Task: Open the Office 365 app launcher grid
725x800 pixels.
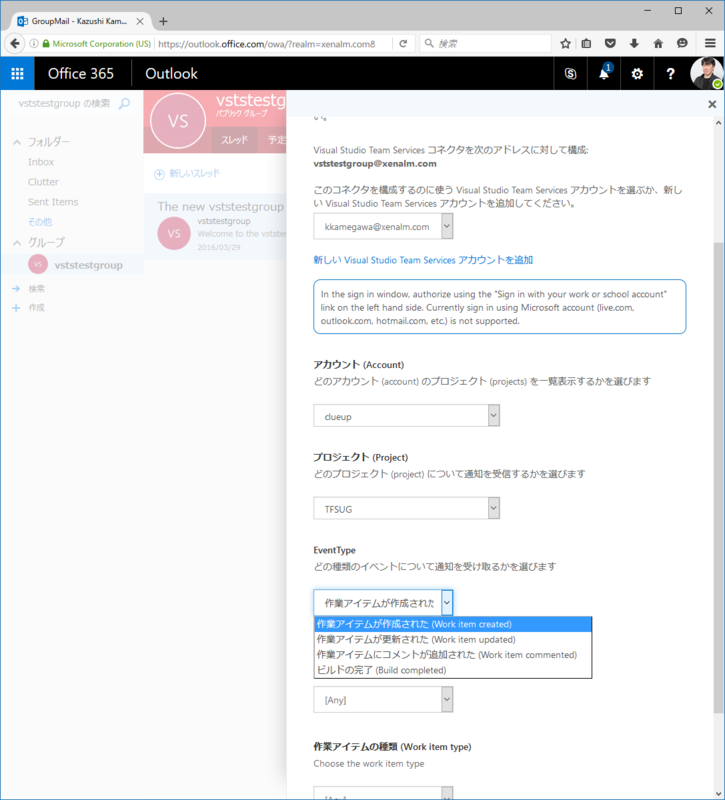Action: tap(17, 73)
